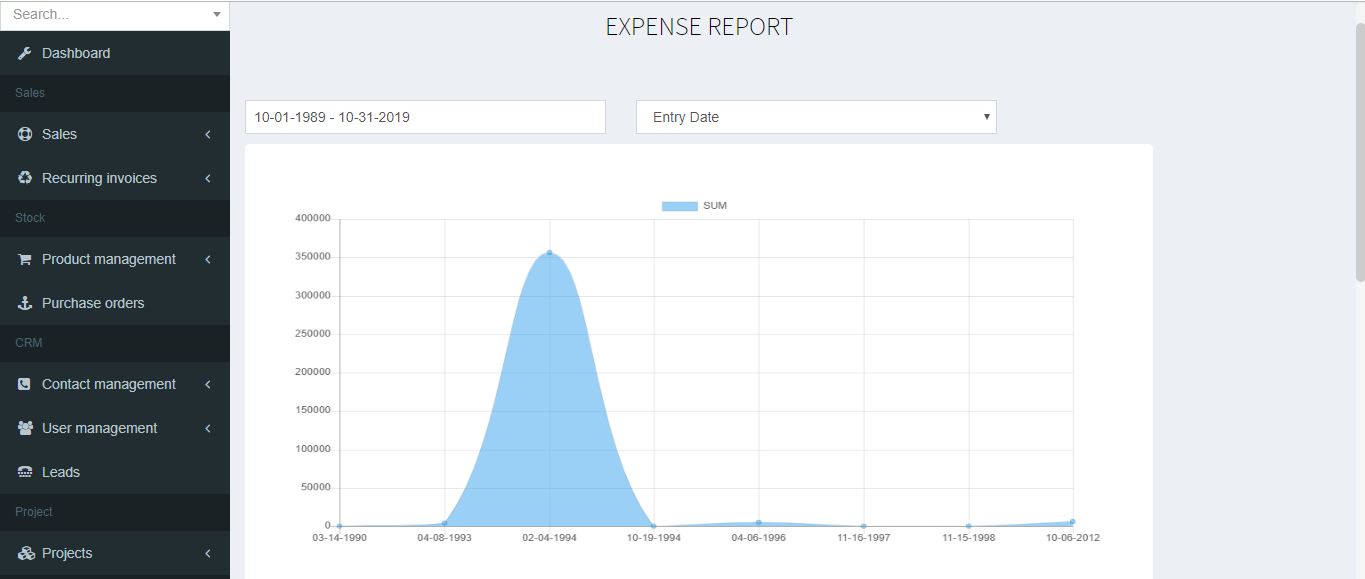Open the Dashboard menu item
The width and height of the screenshot is (1365, 579).
[76, 53]
